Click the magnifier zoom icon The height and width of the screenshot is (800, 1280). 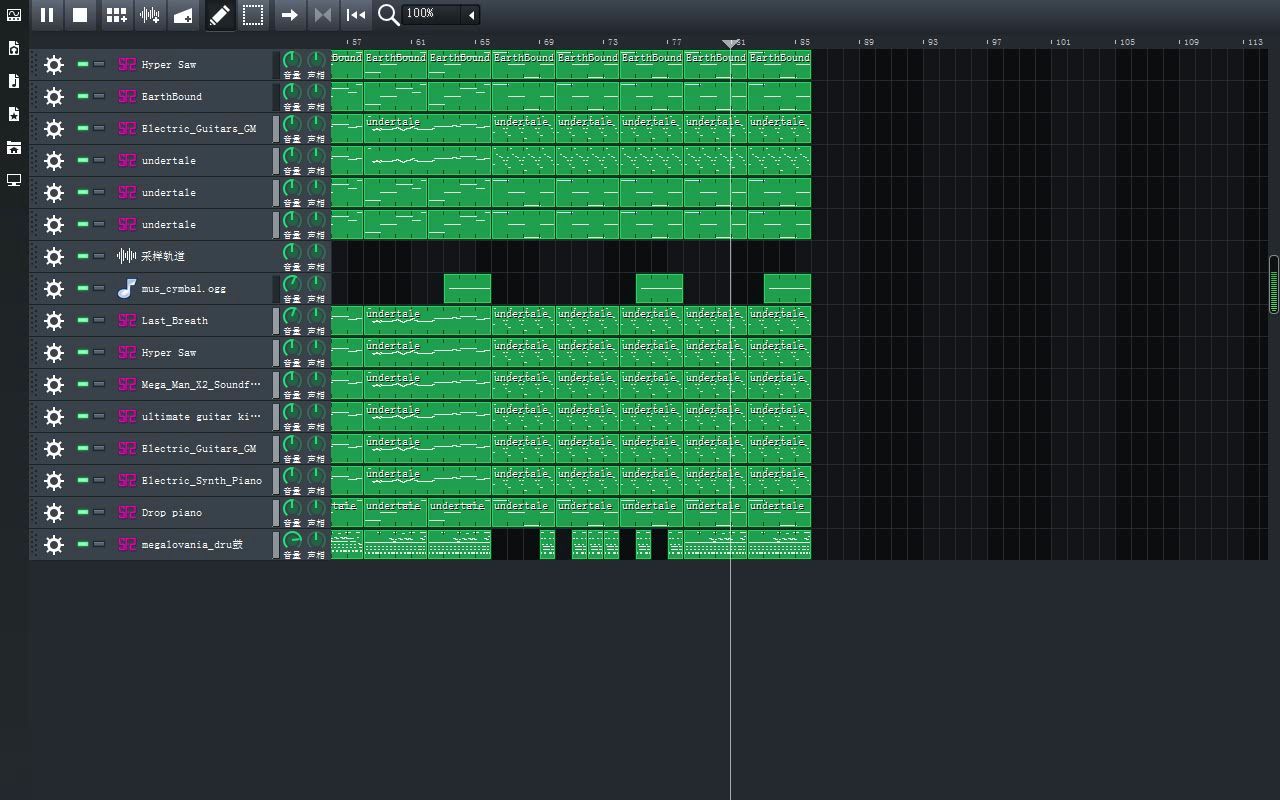click(388, 15)
